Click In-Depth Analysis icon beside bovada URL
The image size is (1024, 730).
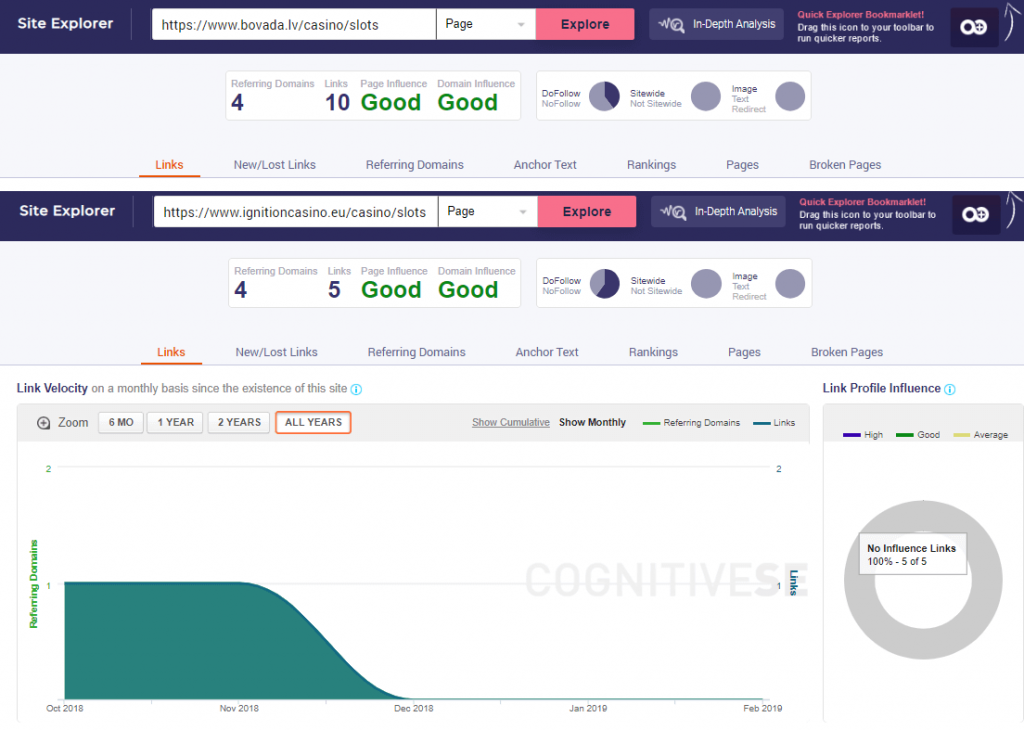pos(671,25)
